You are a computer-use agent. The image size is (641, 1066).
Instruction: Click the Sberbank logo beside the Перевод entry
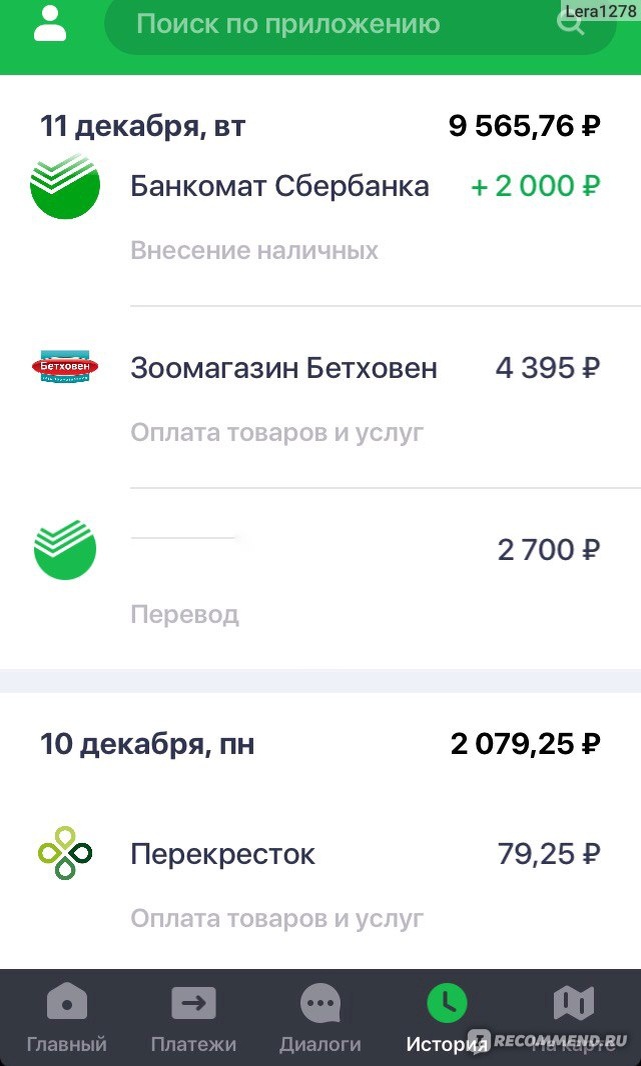(x=64, y=549)
